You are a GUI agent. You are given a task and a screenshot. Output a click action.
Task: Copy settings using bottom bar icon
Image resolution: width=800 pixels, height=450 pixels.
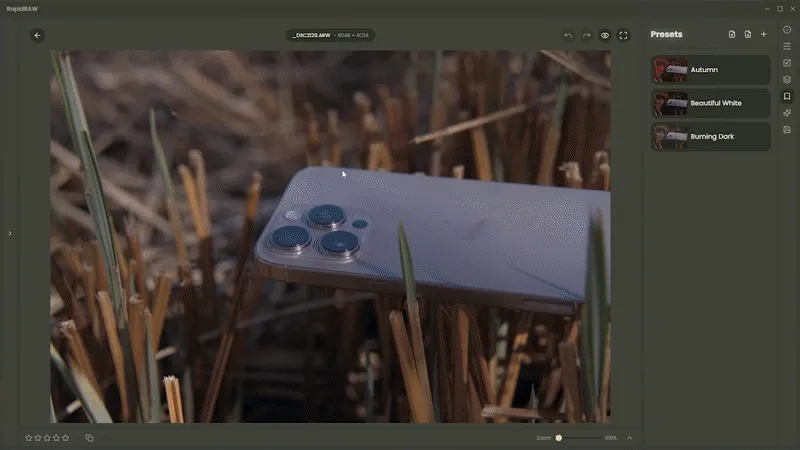89,438
